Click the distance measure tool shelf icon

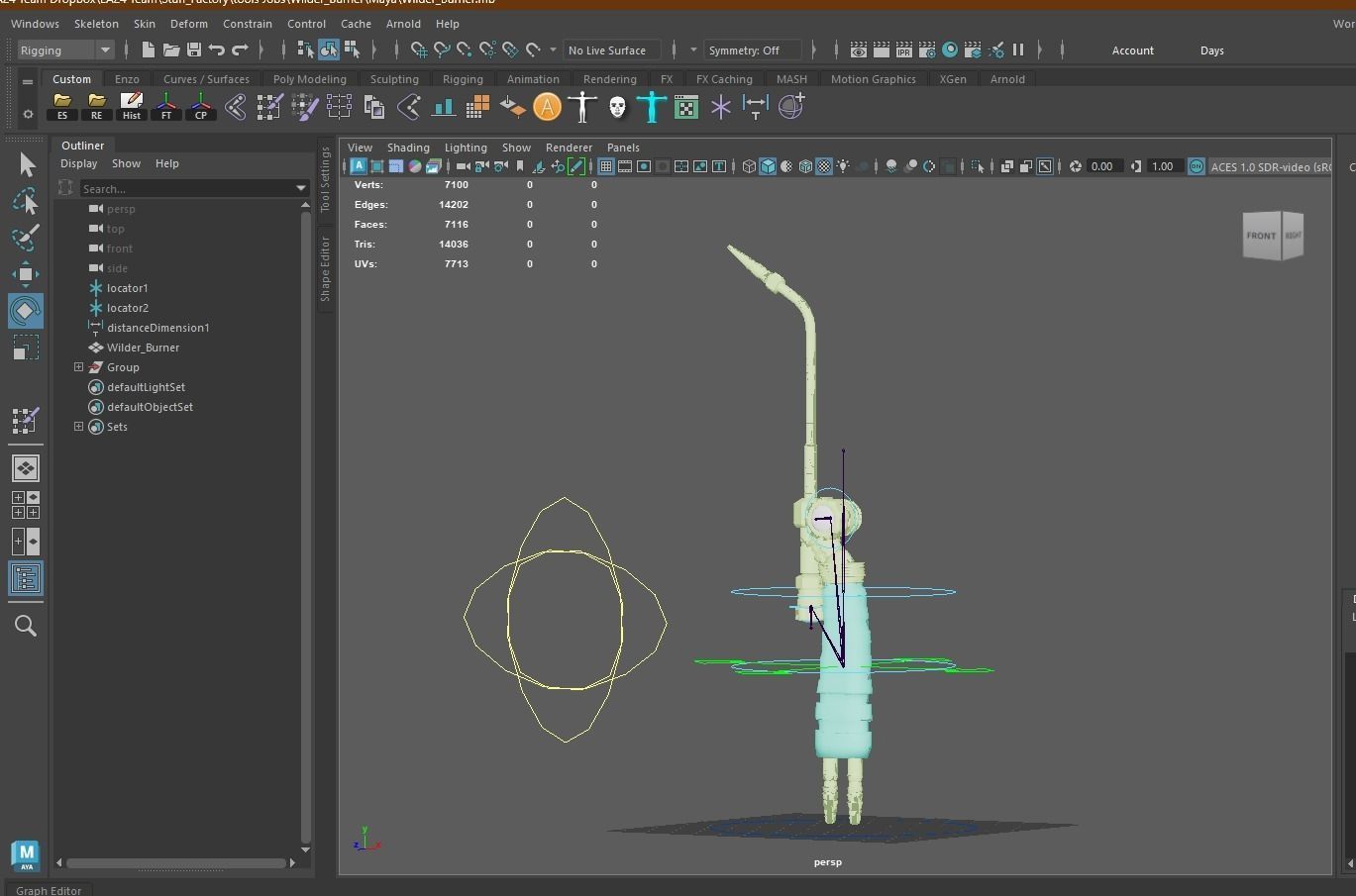pos(755,107)
